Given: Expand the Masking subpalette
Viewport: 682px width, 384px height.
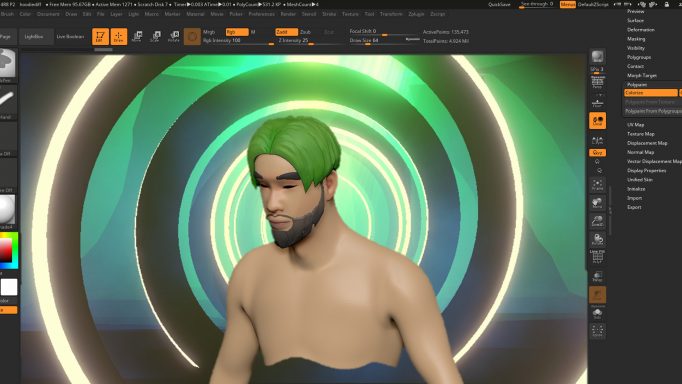Looking at the screenshot, I should (636, 39).
